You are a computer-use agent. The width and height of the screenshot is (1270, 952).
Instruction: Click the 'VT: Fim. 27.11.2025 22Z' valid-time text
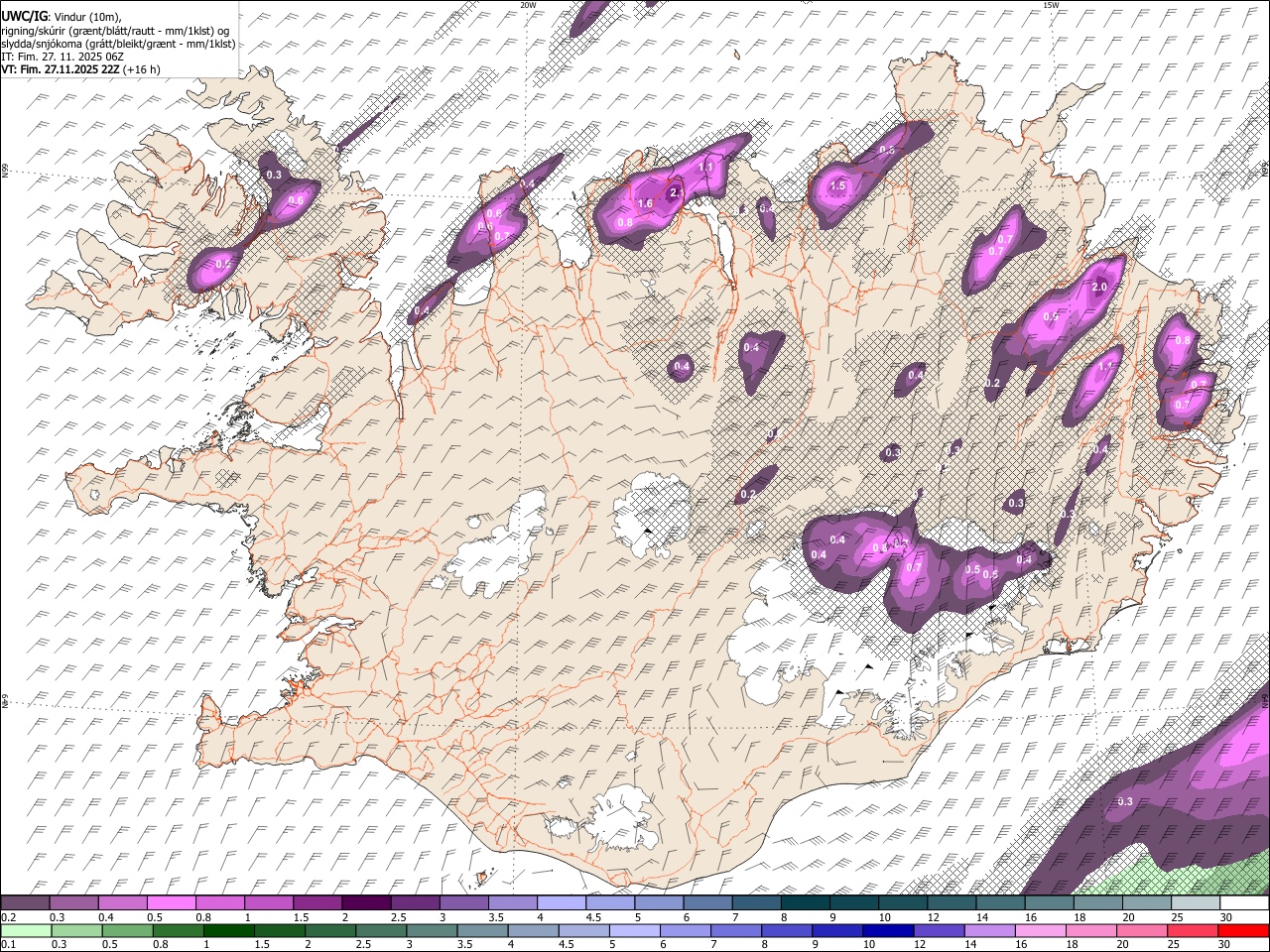(x=62, y=69)
